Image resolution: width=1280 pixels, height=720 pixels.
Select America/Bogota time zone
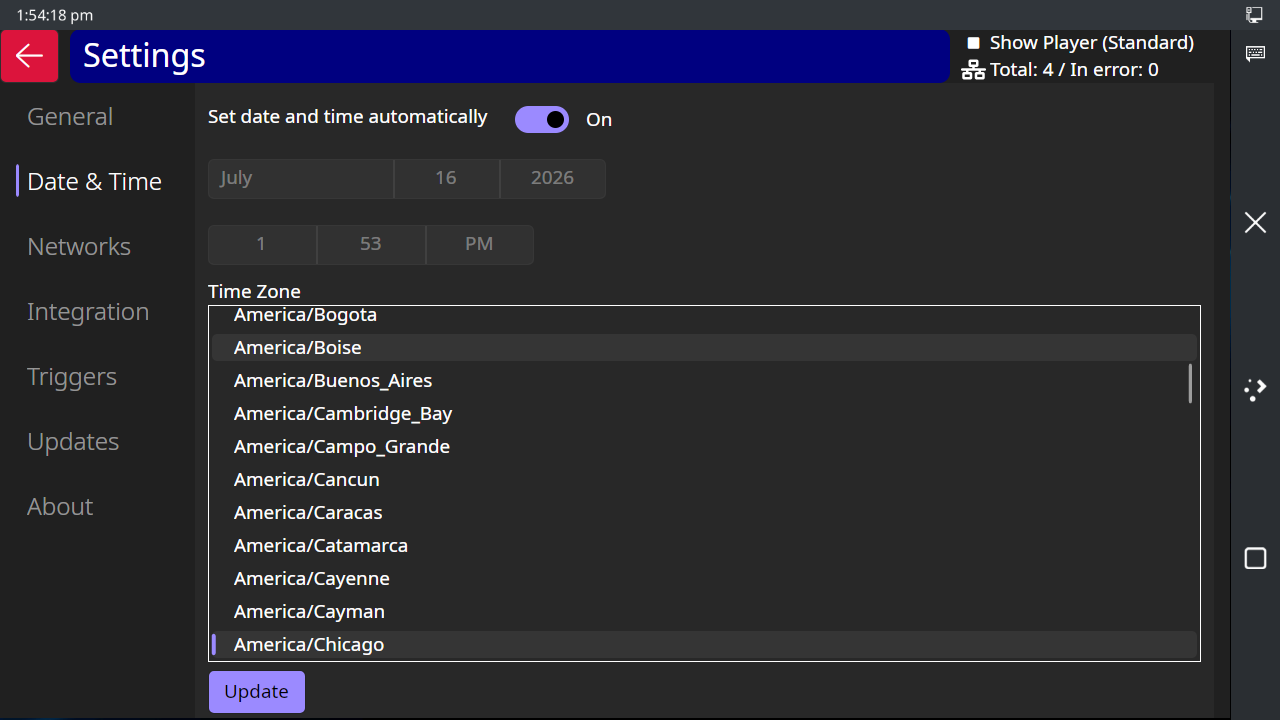(x=704, y=315)
